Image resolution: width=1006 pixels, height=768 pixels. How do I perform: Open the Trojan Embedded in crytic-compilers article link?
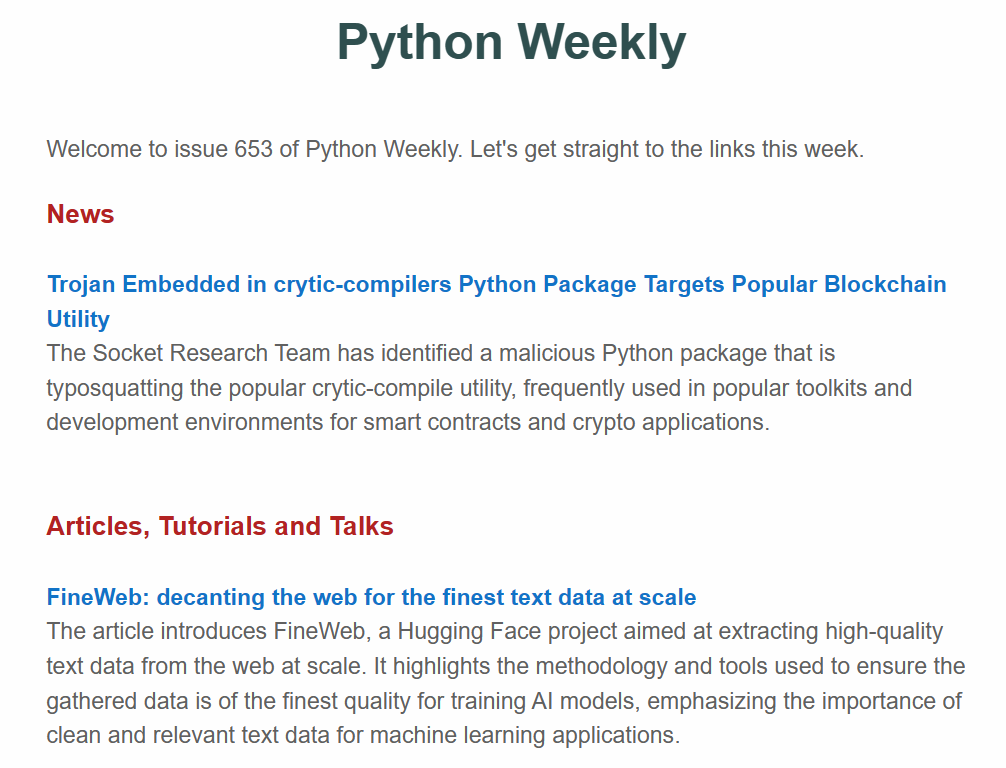click(x=496, y=285)
